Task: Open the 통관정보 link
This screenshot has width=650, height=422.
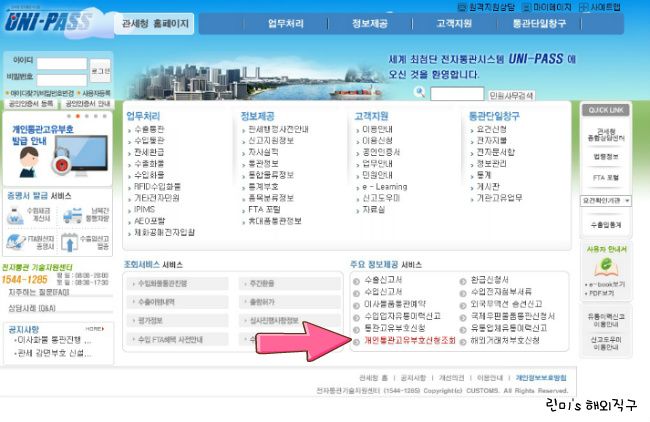Action: [x=263, y=164]
